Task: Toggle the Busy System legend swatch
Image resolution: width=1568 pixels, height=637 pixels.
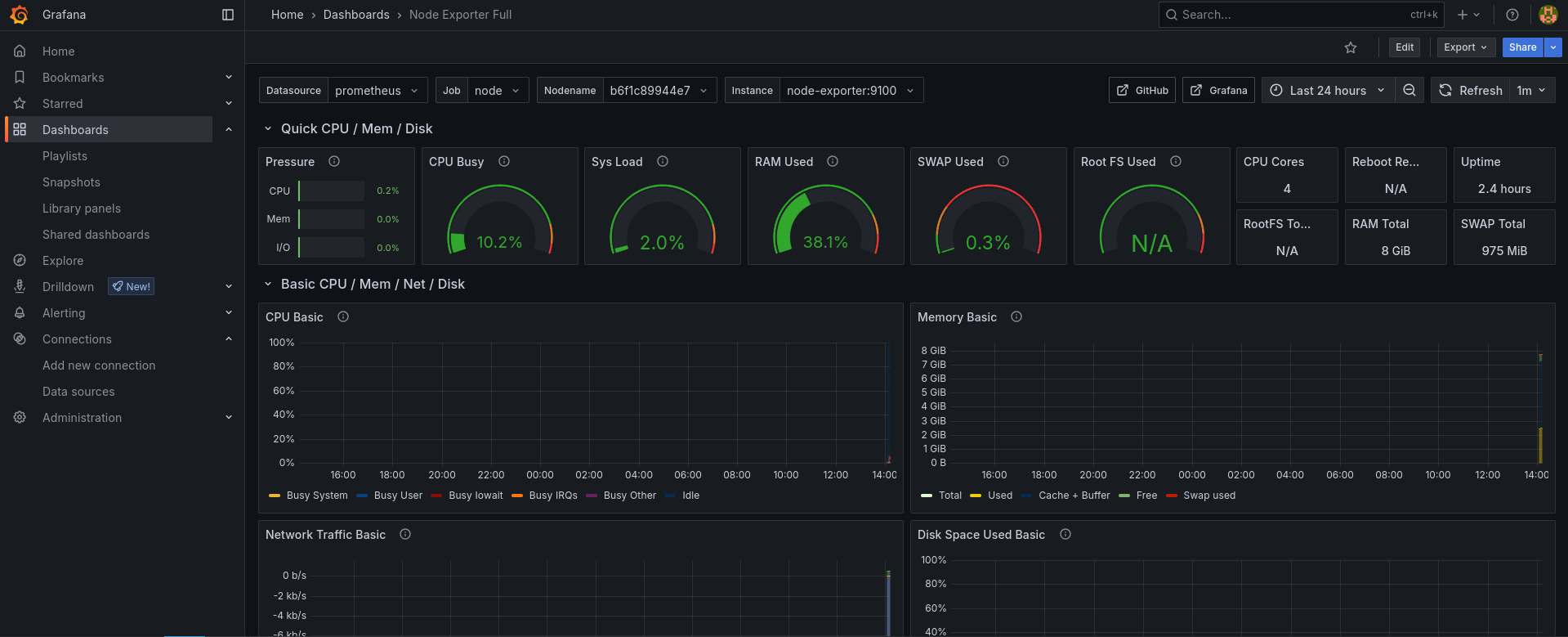Action: pyautogui.click(x=275, y=496)
